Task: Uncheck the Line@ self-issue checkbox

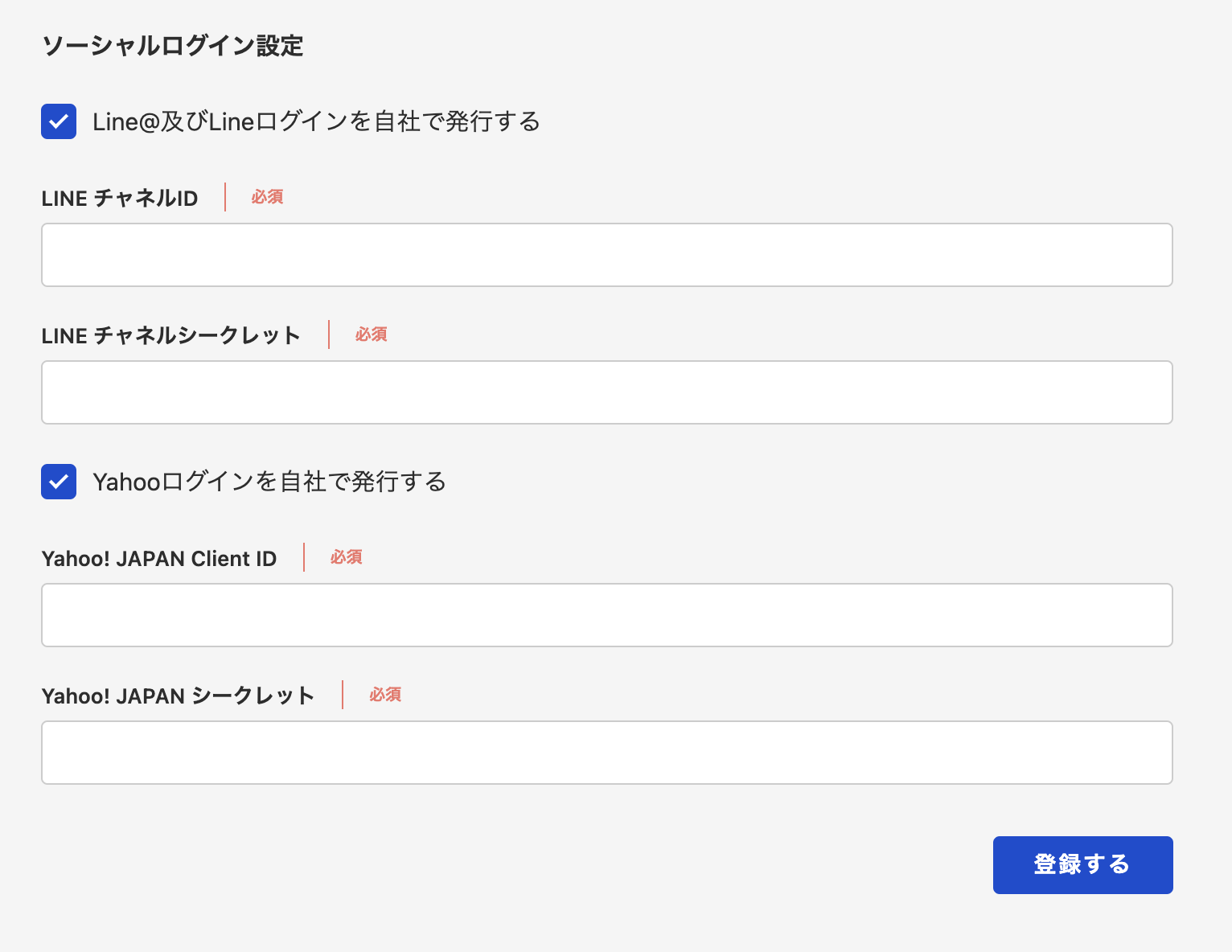Action: (59, 121)
